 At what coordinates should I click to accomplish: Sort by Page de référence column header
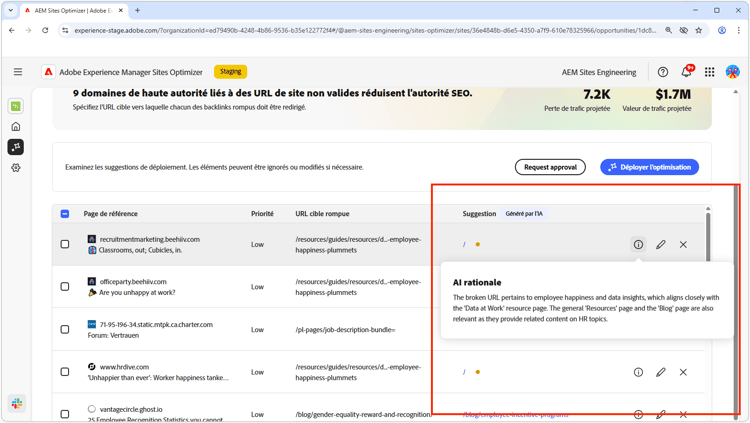coord(110,214)
